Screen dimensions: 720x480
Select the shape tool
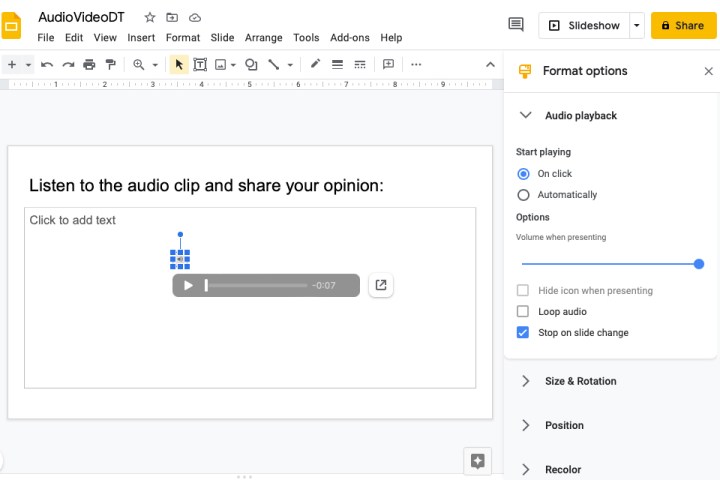pos(251,64)
